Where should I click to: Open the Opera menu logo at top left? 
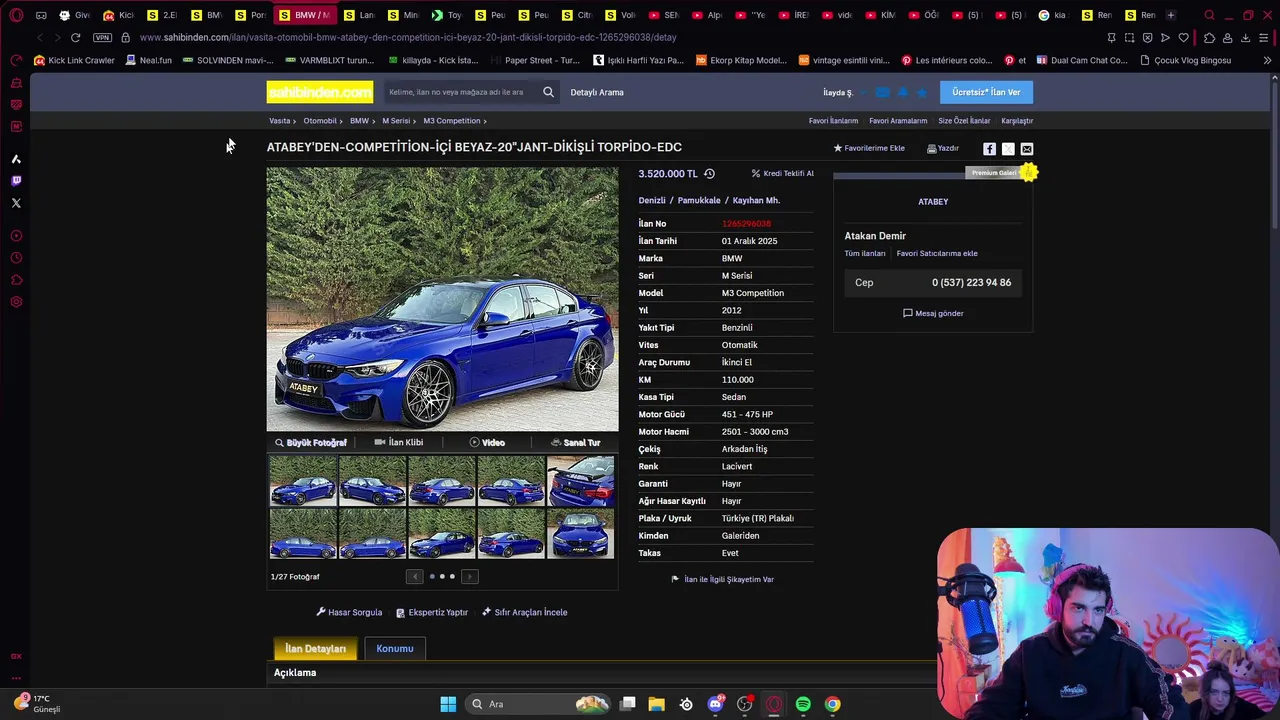16,15
